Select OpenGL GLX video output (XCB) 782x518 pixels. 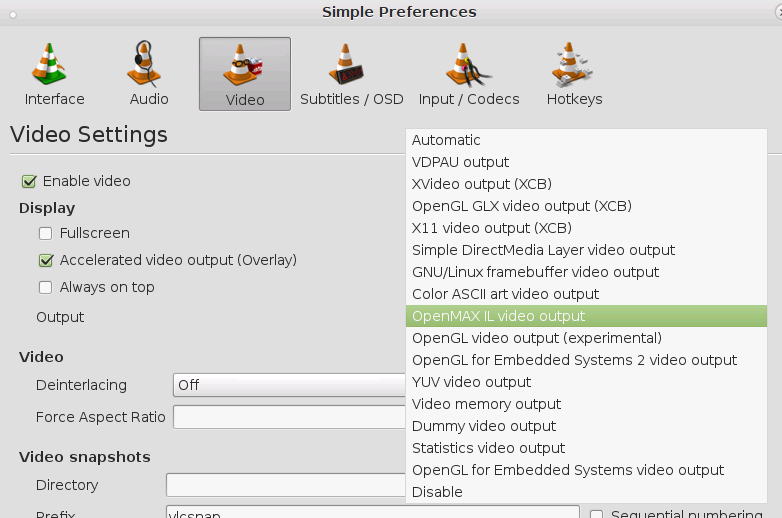coord(521,207)
